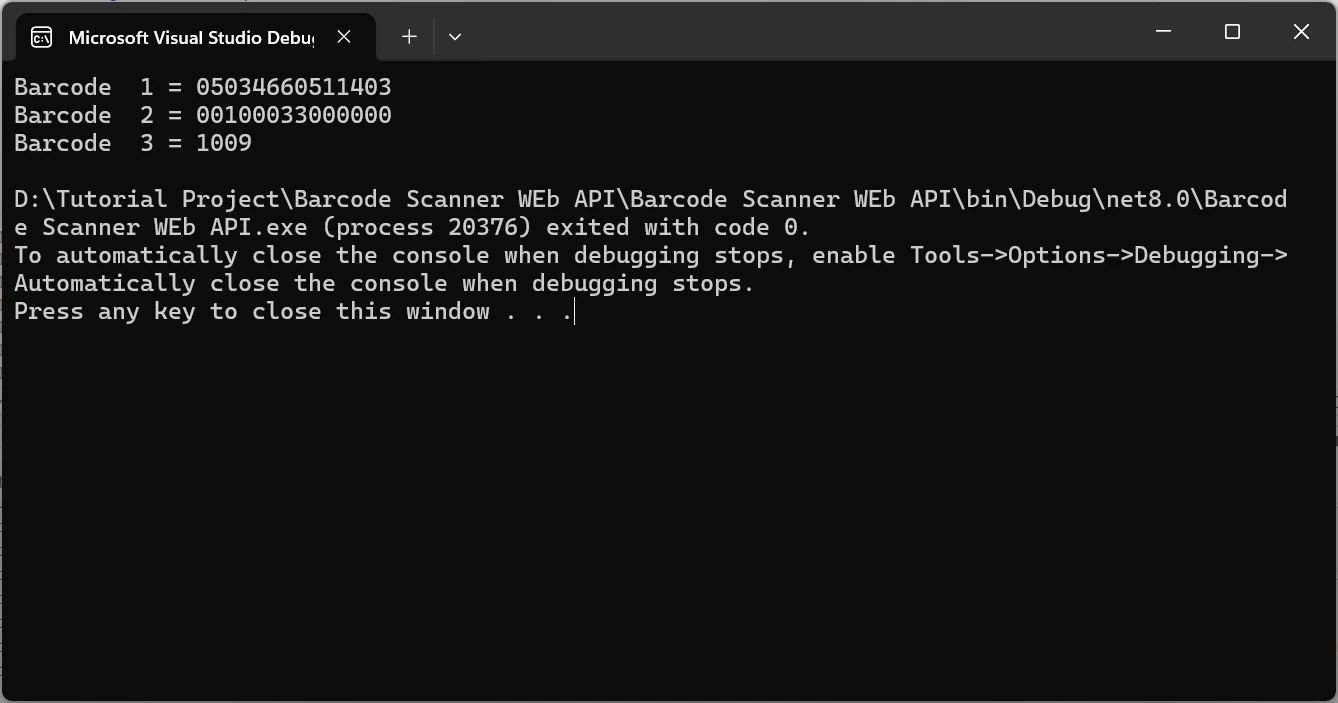Image resolution: width=1338 pixels, height=703 pixels.
Task: Click the blinking text cursor after dots
Action: pos(575,312)
